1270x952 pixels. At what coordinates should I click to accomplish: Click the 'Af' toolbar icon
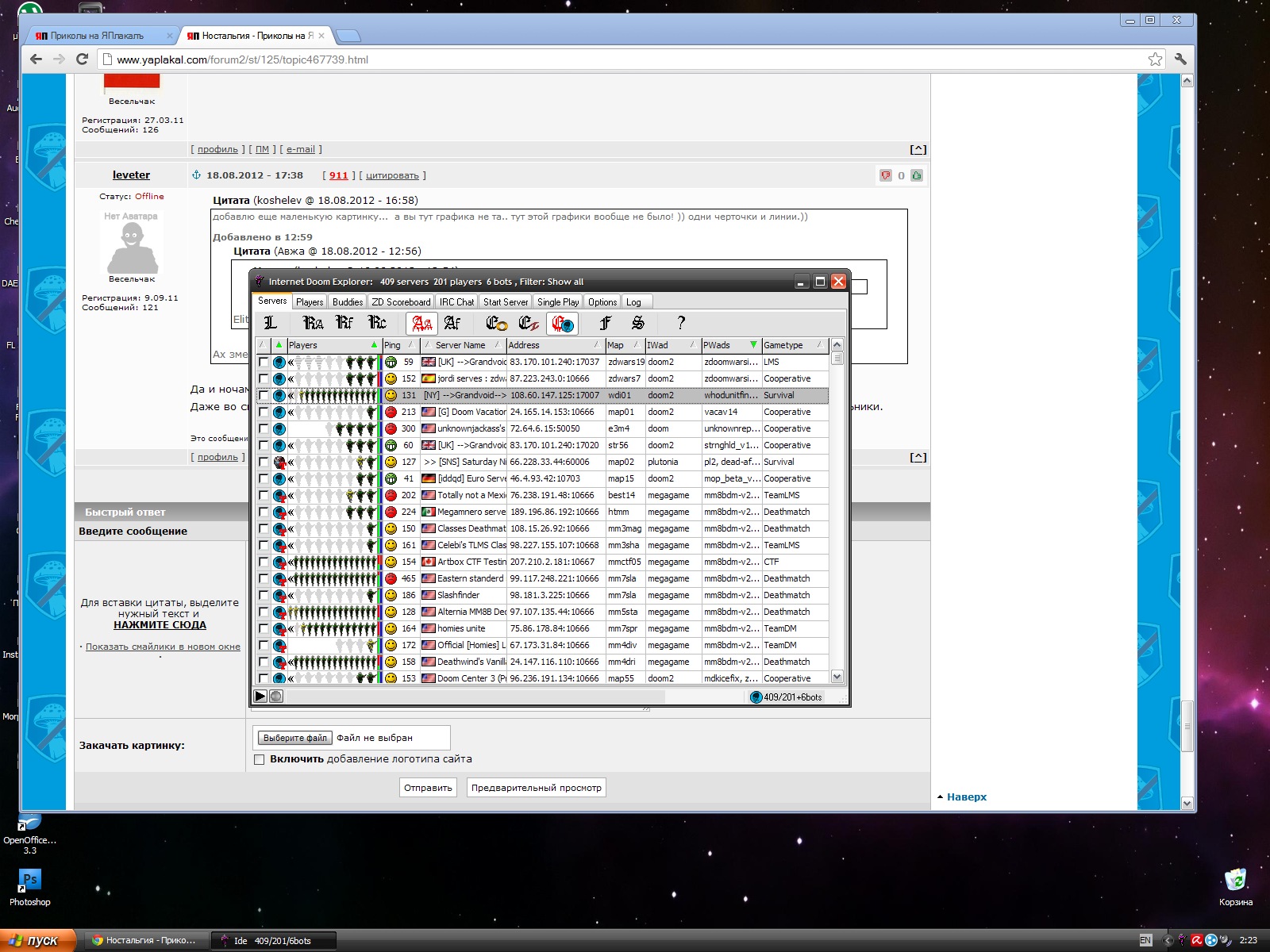452,323
